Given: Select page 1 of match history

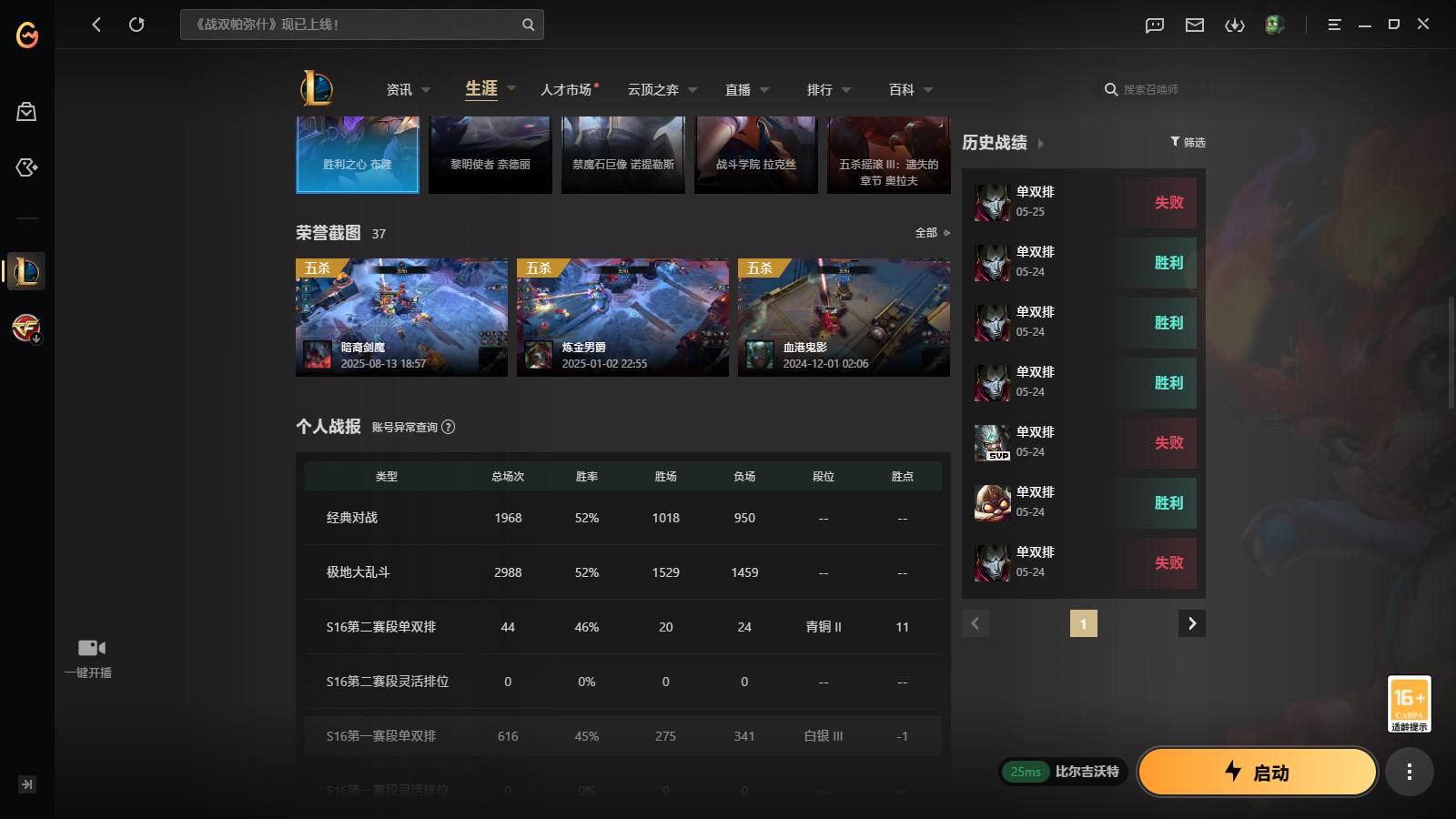Looking at the screenshot, I should click(1083, 623).
